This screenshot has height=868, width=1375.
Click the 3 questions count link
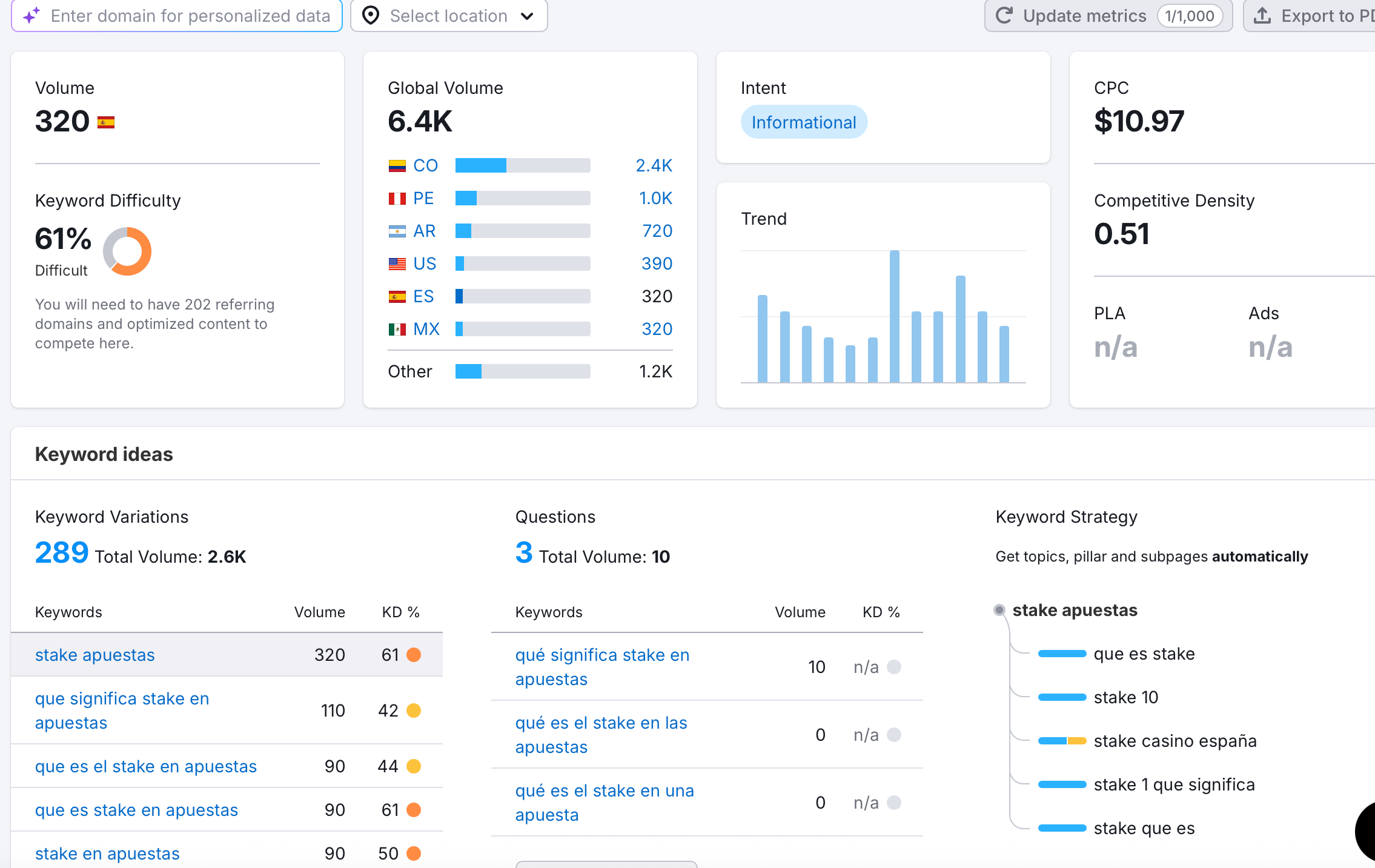[x=523, y=552]
